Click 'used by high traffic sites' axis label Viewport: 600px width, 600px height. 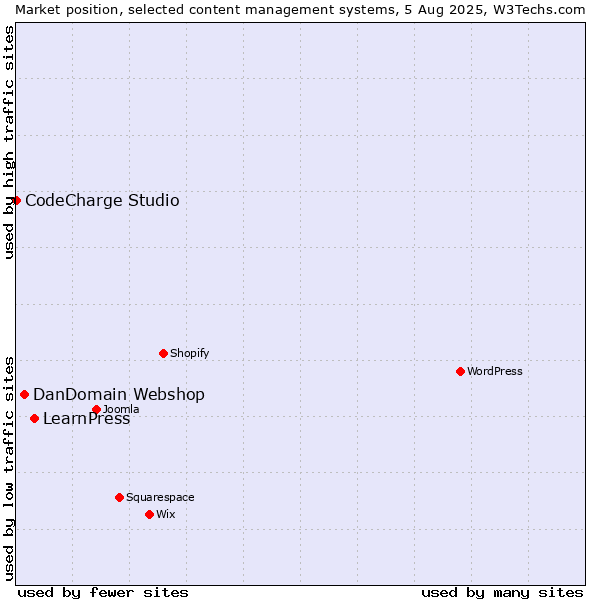coord(8,142)
